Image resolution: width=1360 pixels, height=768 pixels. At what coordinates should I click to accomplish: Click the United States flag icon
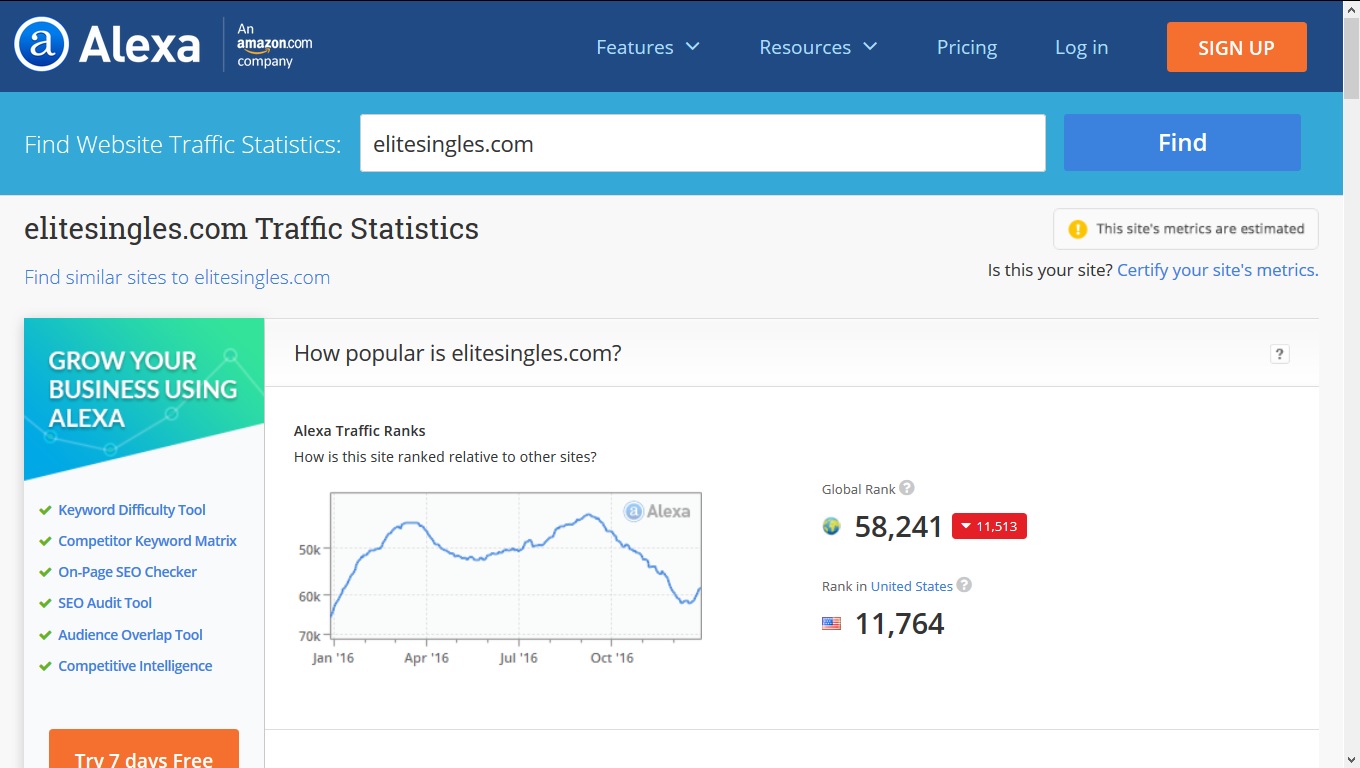[831, 624]
